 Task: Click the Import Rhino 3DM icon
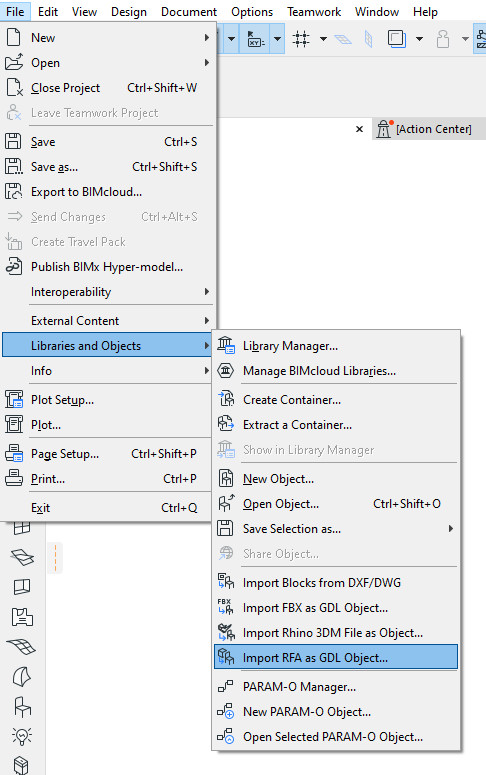click(x=226, y=632)
